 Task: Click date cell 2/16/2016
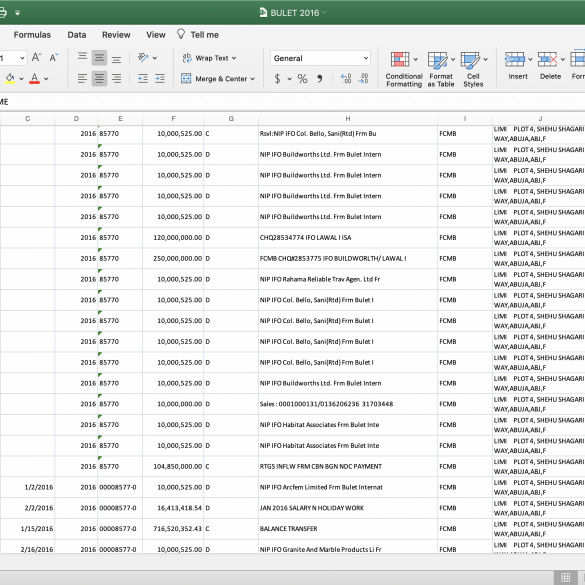pos(28,547)
